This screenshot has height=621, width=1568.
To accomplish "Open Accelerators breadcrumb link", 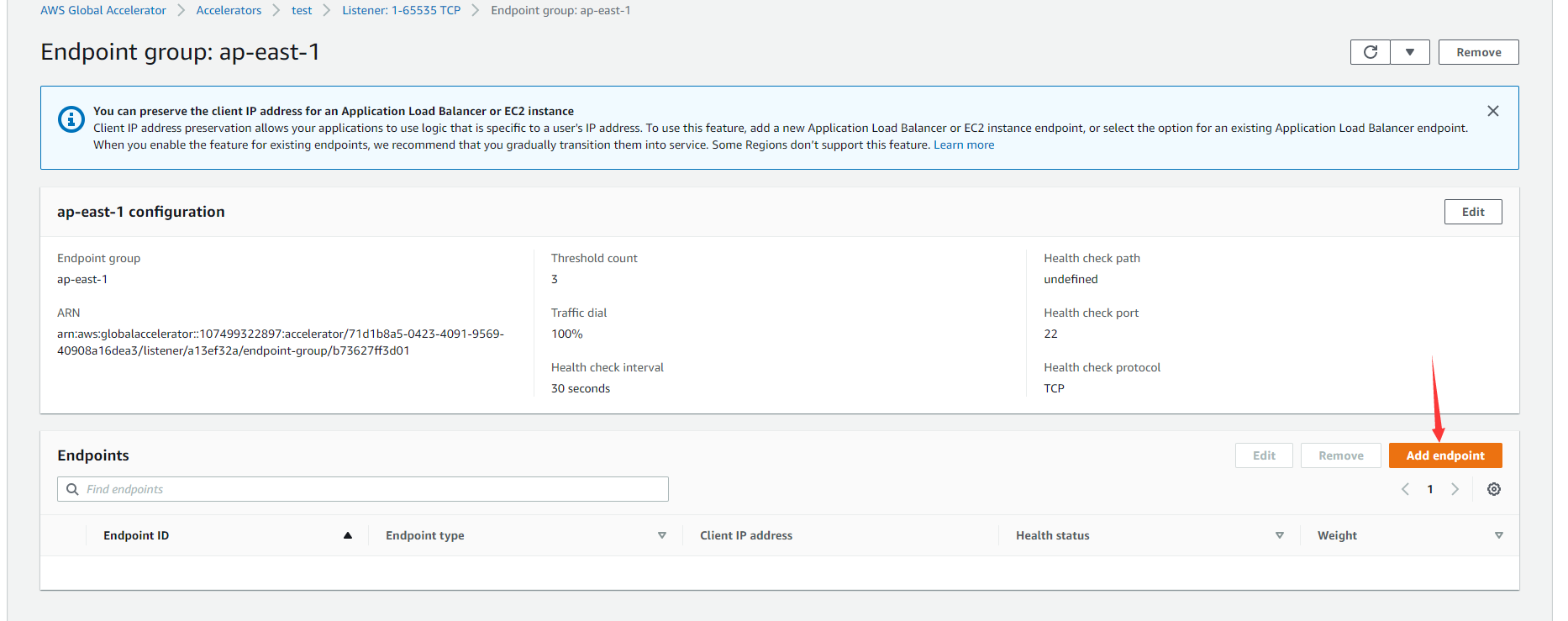I will coord(229,10).
